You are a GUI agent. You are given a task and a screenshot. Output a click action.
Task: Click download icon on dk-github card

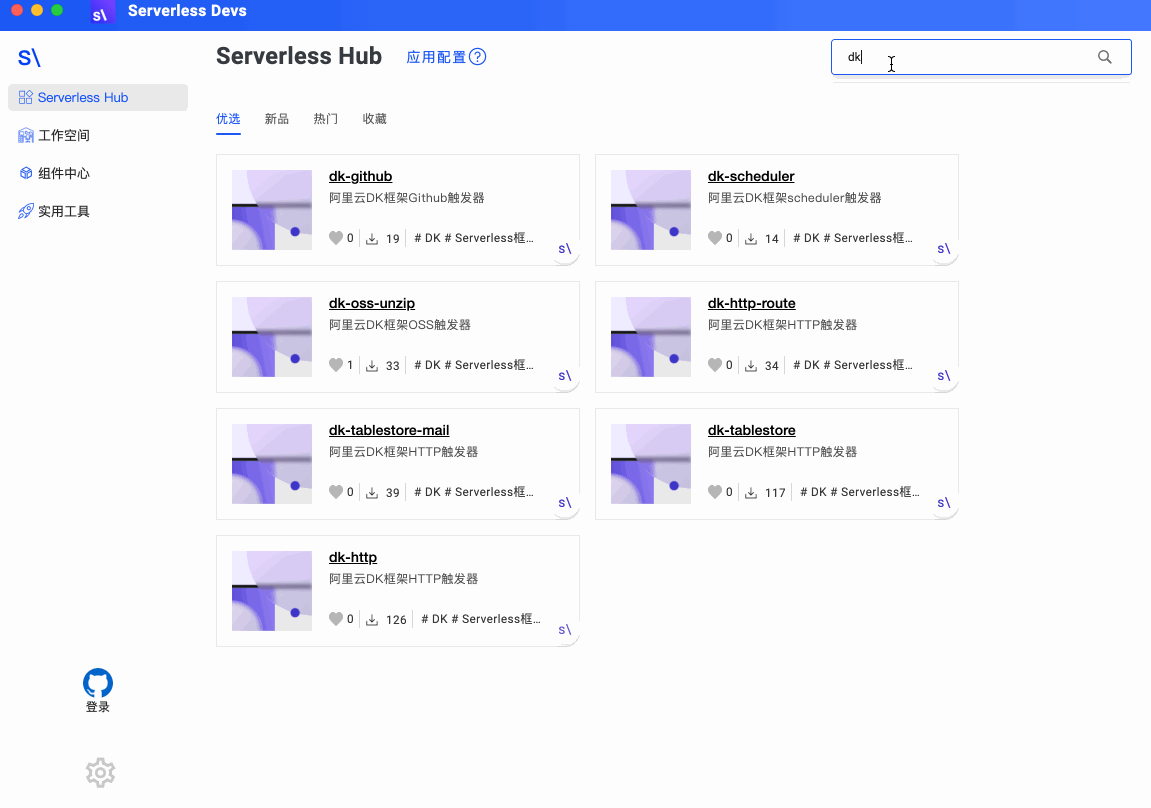(372, 239)
